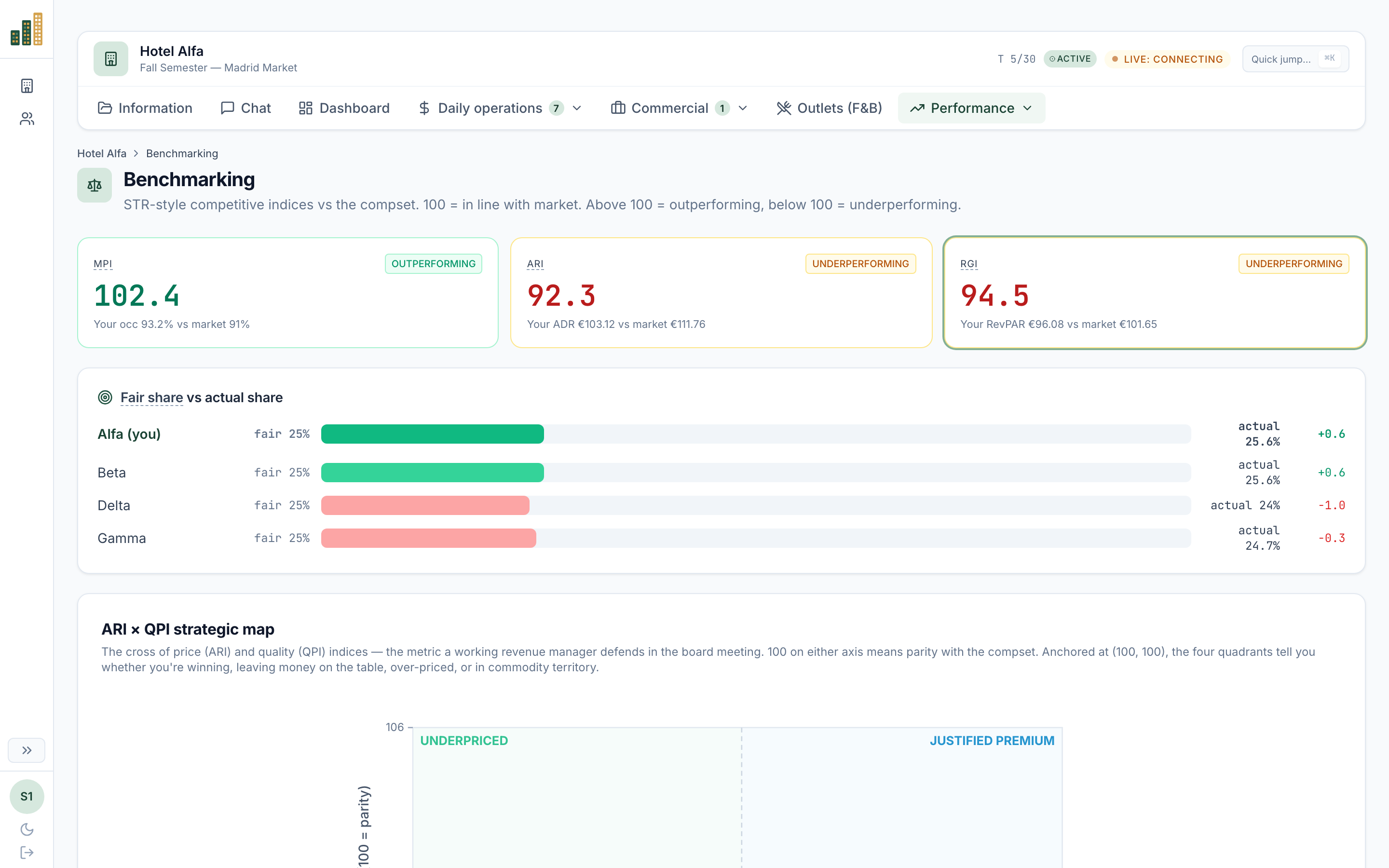Click the Delta -1.0 share delta
Screen dimensions: 1389x868
[1332, 505]
